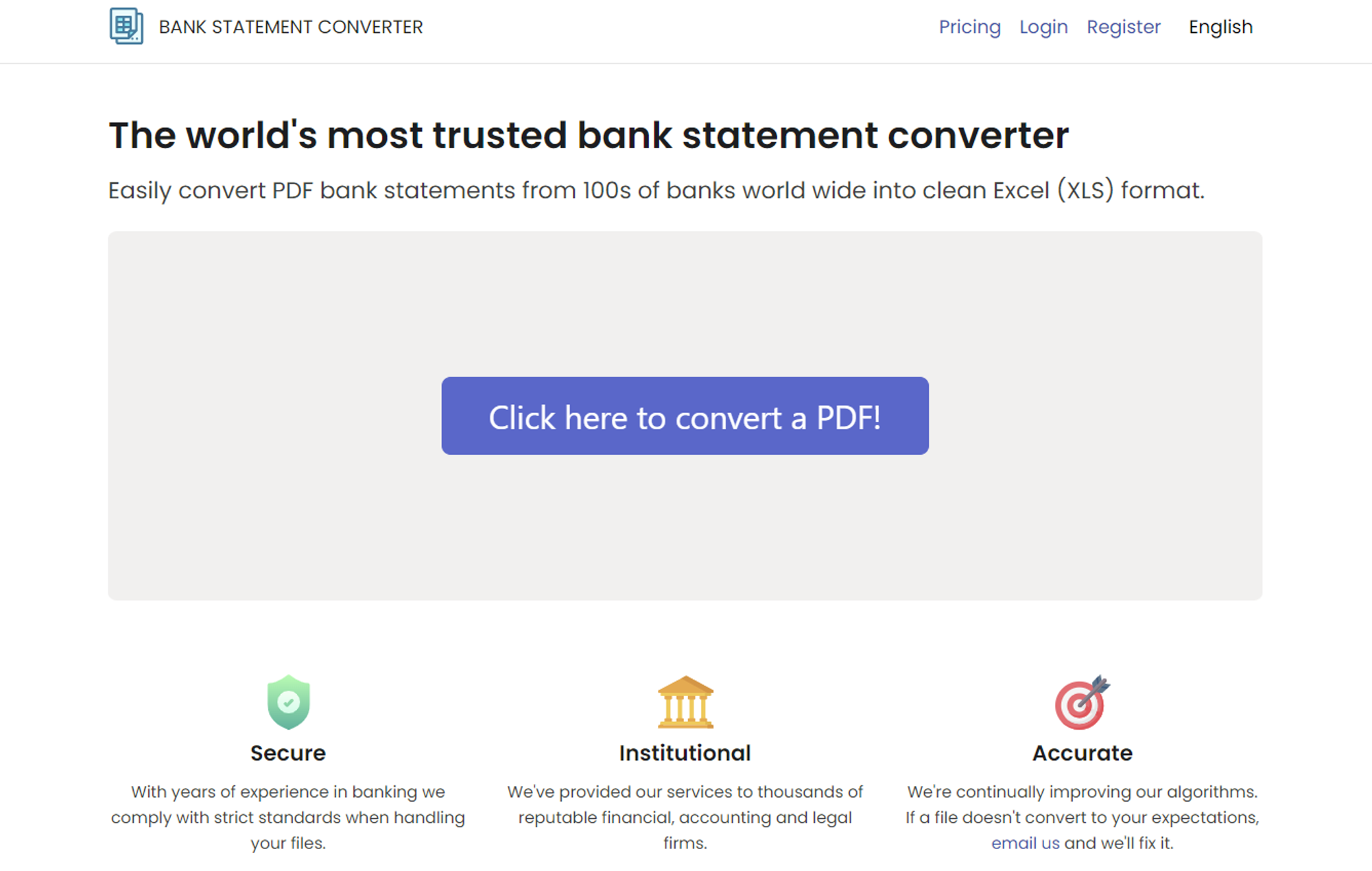This screenshot has width=1372, height=871.
Task: Select the Secure heading
Action: click(x=288, y=753)
